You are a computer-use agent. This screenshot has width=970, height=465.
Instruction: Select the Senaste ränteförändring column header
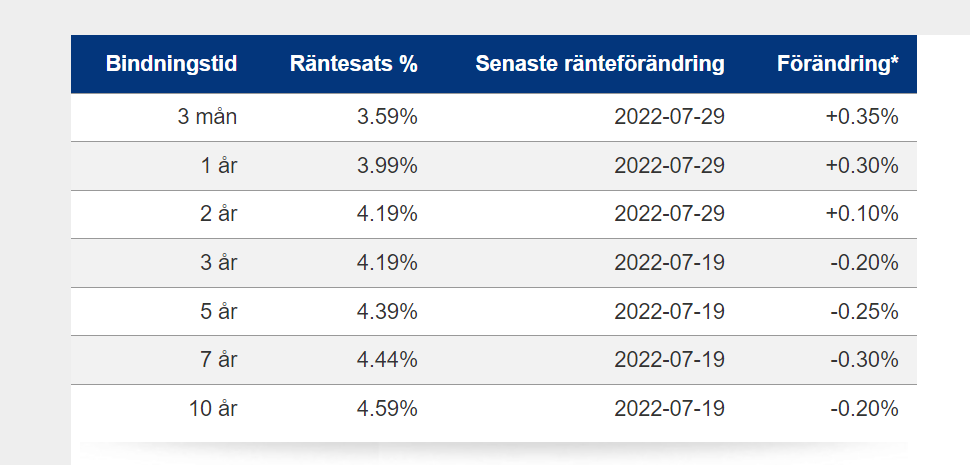pyautogui.click(x=600, y=64)
